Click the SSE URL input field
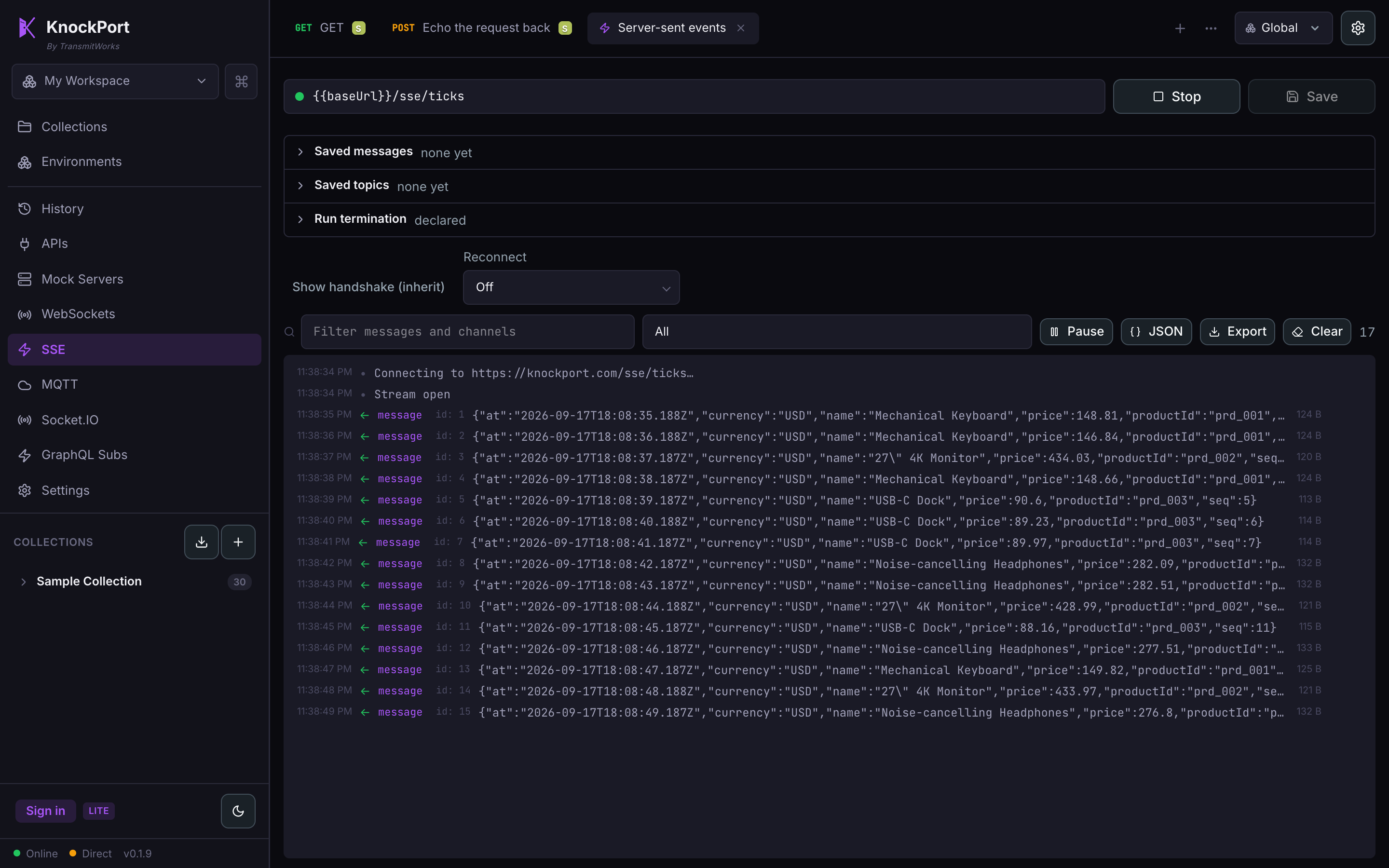The image size is (1389, 868). [x=694, y=96]
